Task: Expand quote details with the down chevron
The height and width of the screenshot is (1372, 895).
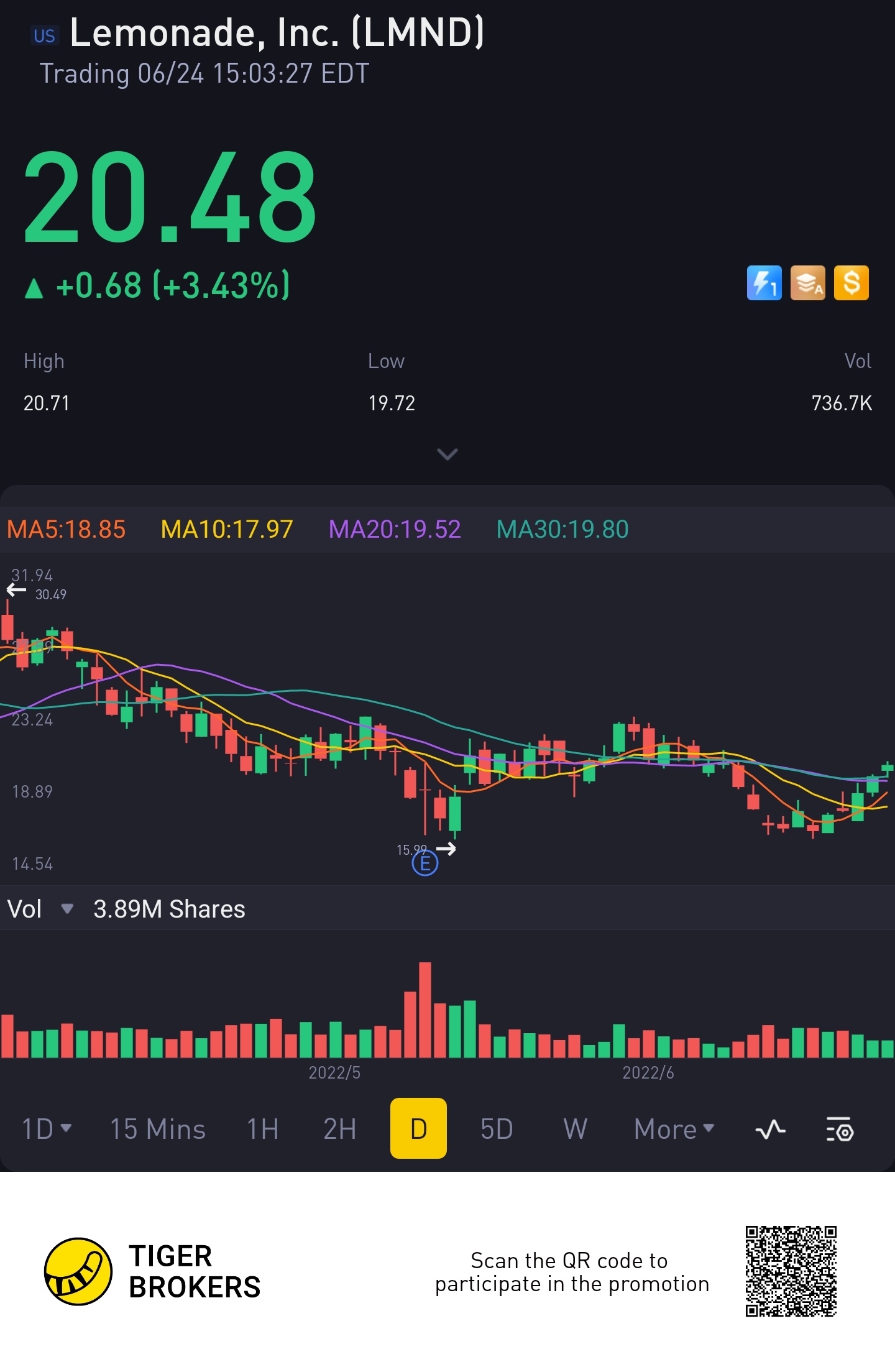Action: (447, 454)
